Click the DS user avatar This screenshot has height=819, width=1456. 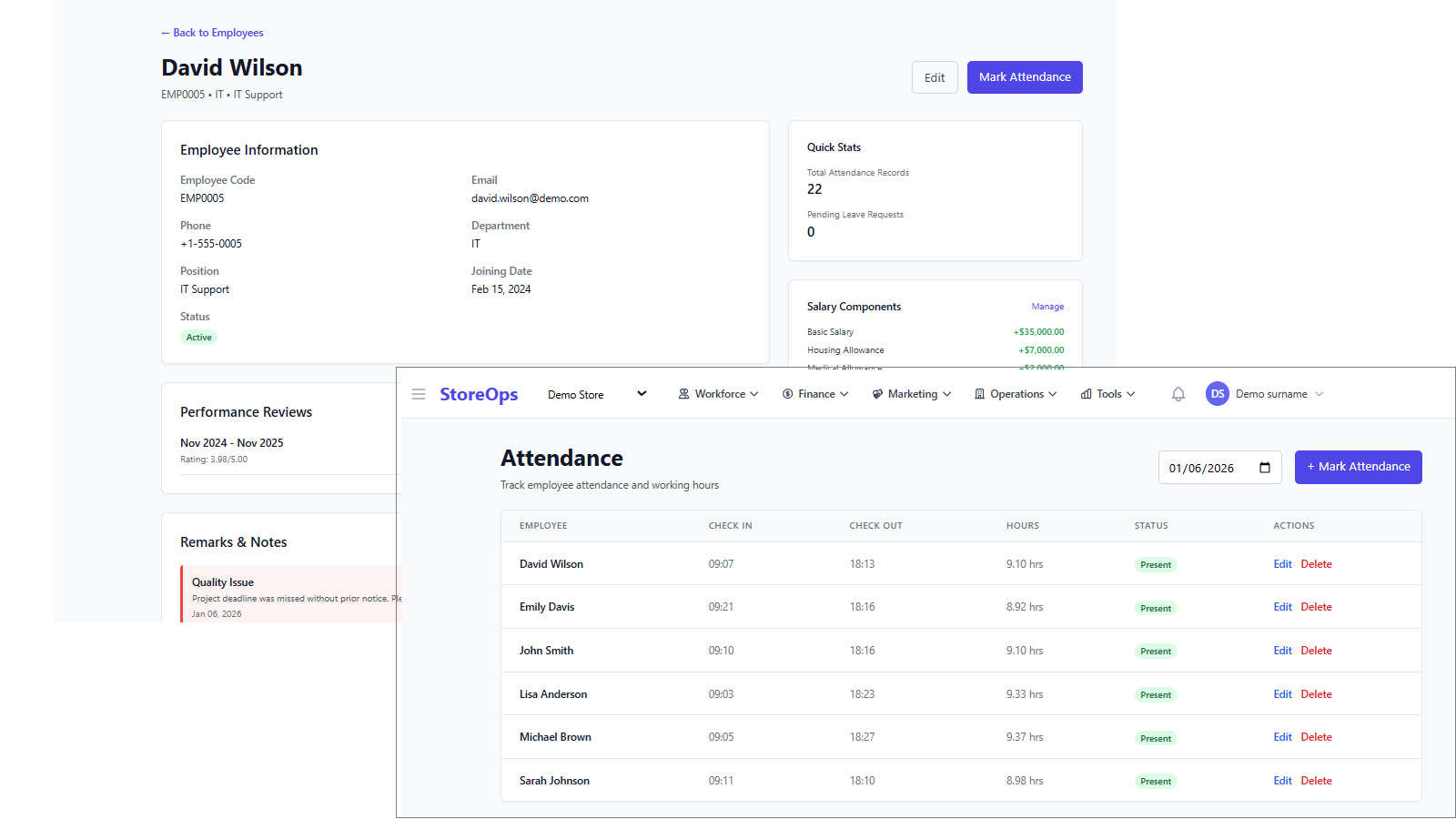(x=1218, y=394)
